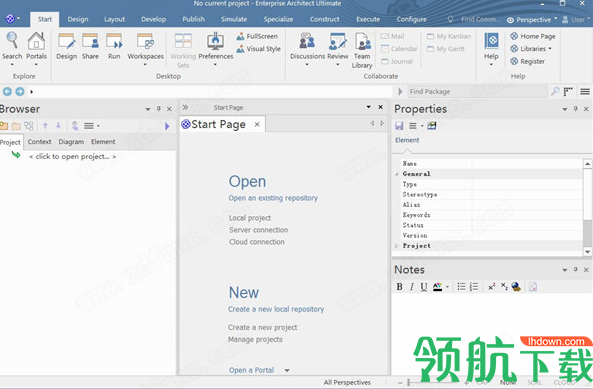
Task: Expand the Open a Portal dropdown arrow
Action: click(287, 370)
